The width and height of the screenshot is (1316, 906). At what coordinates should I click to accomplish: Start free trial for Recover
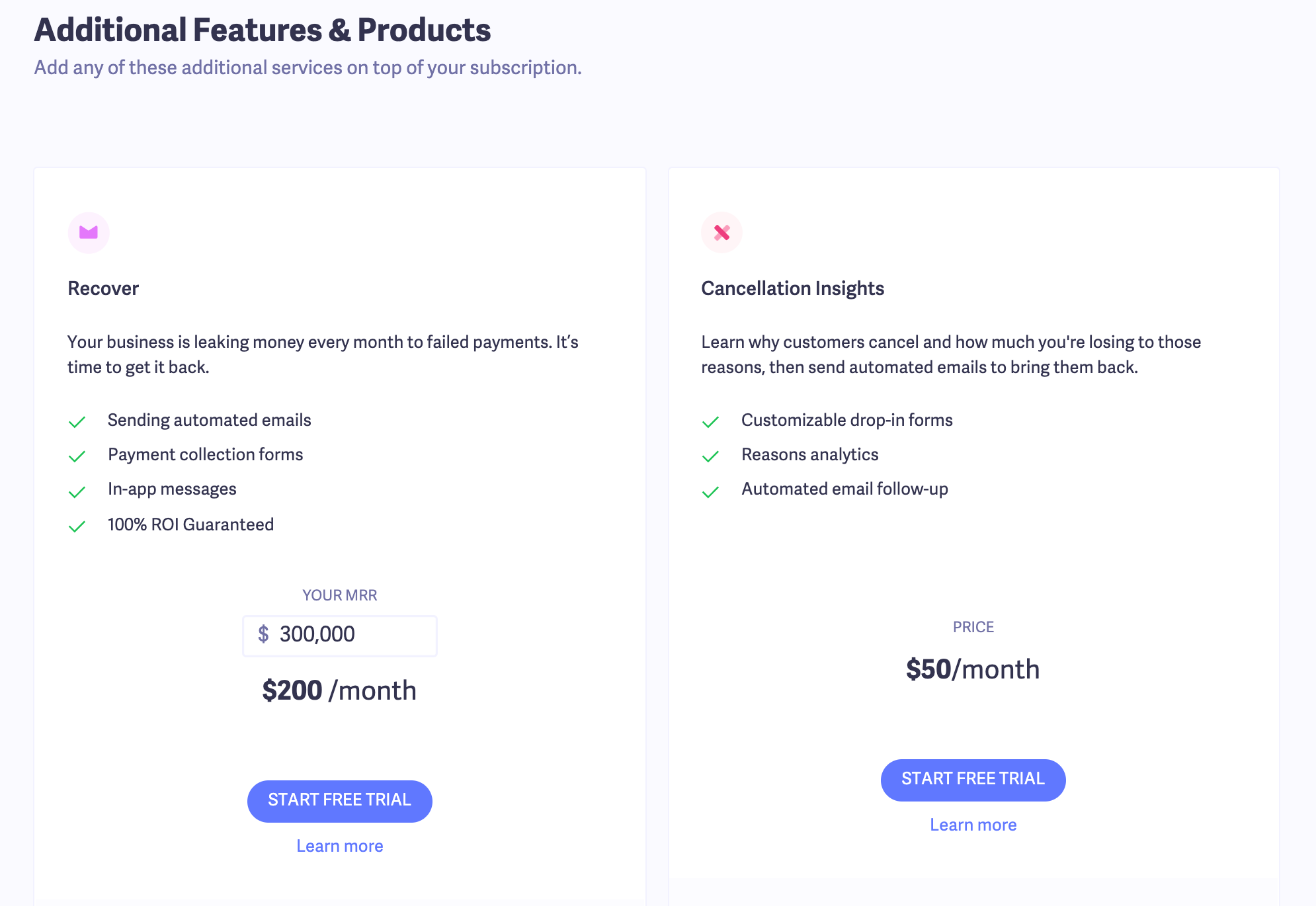339,801
